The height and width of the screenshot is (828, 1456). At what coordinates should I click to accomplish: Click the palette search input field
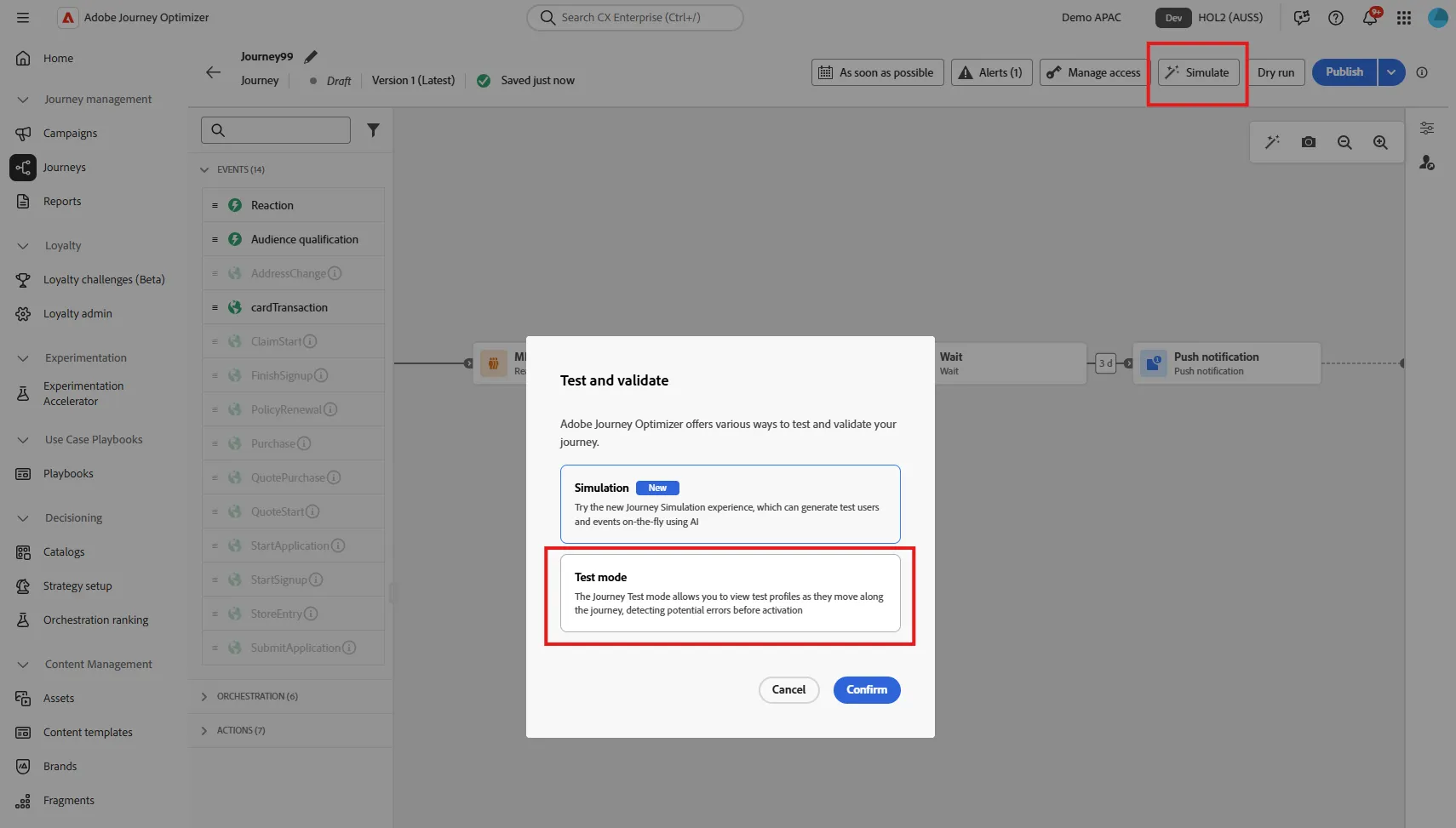click(x=276, y=130)
